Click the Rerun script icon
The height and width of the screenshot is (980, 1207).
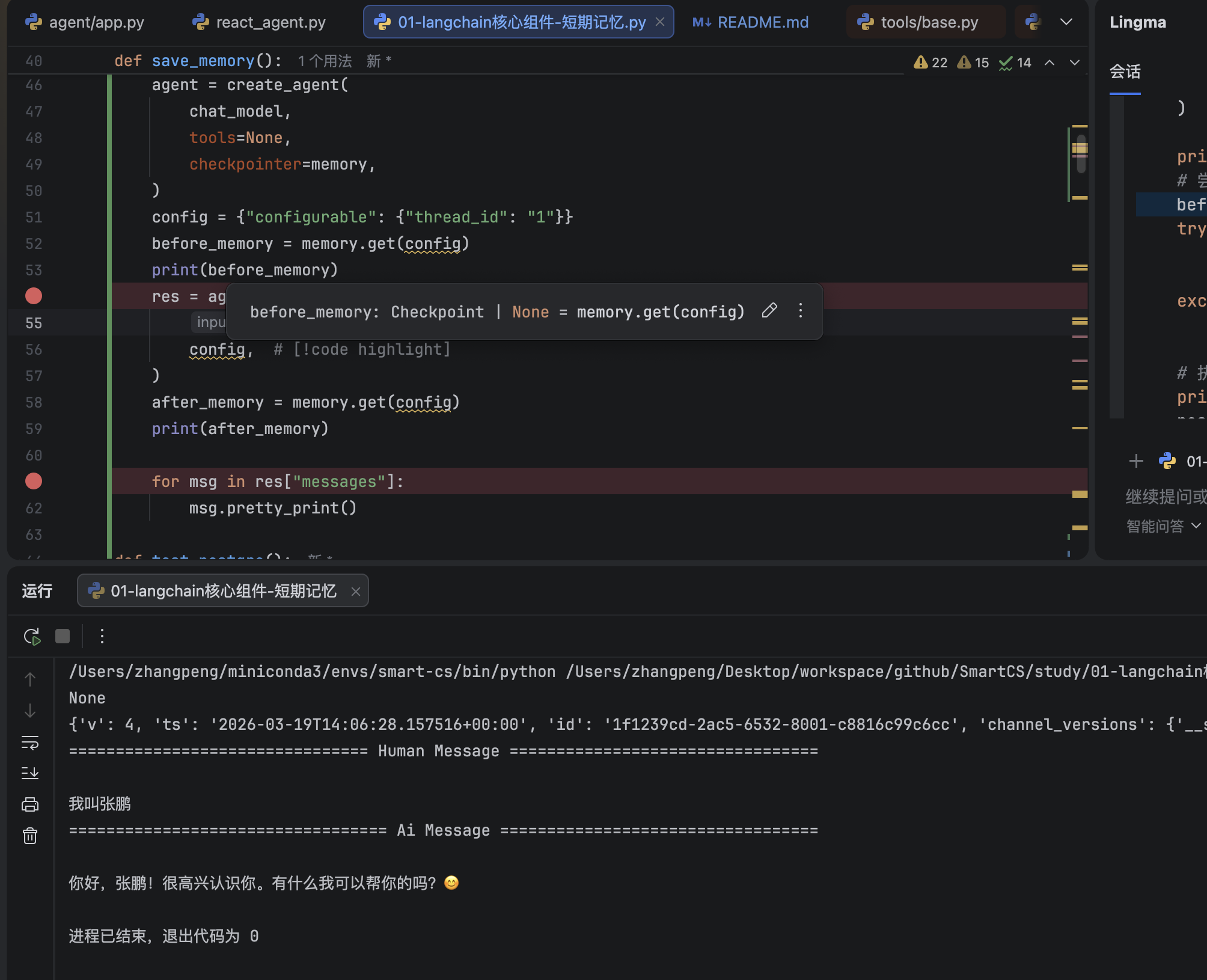[32, 636]
